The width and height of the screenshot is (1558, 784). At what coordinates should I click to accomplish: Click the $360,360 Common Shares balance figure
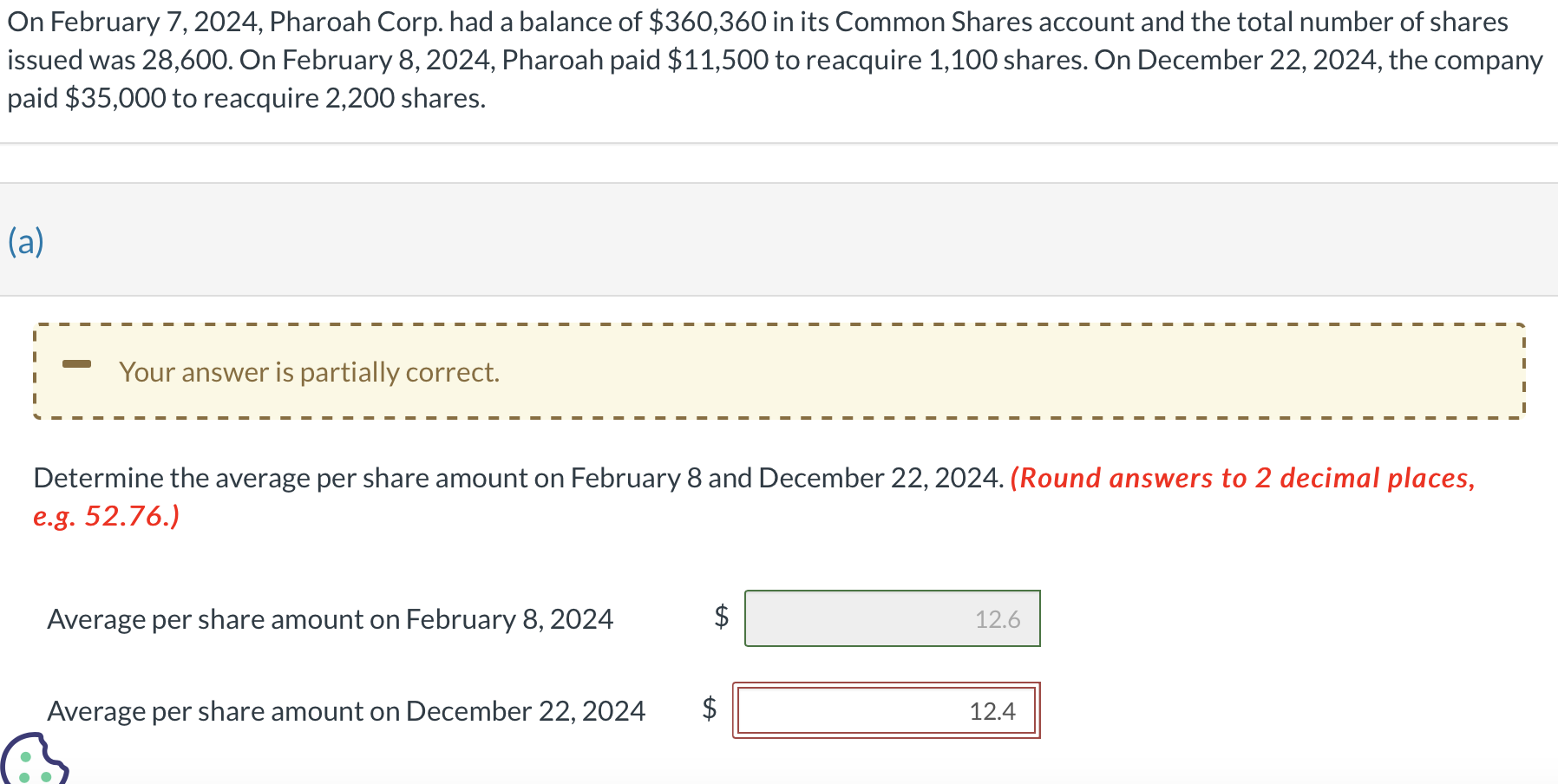point(707,22)
